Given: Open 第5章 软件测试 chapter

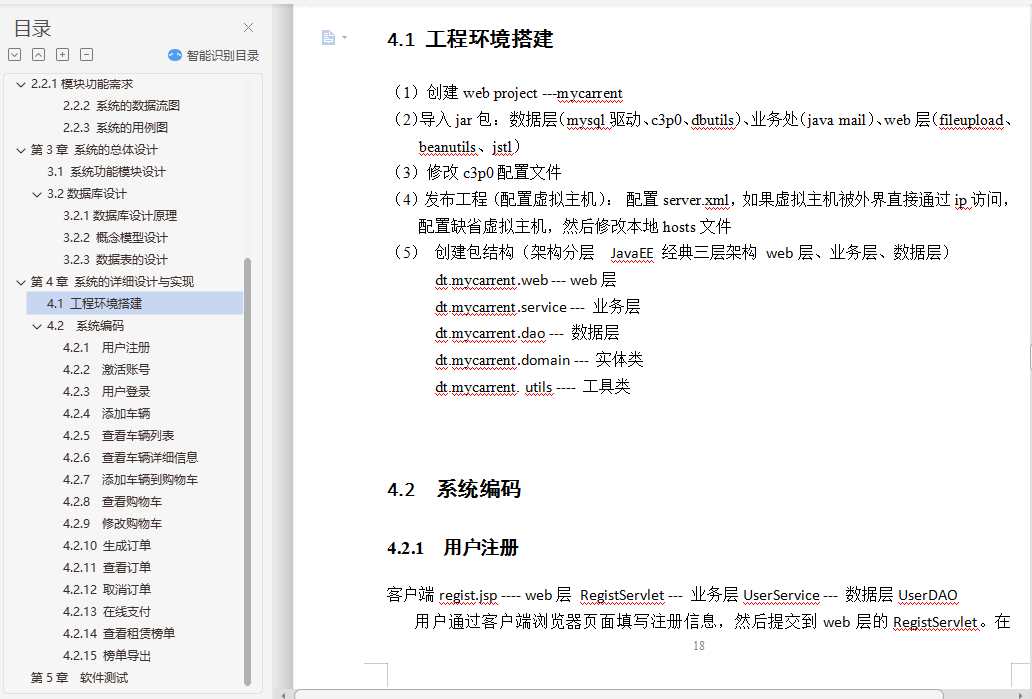Looking at the screenshot, I should point(79,678).
